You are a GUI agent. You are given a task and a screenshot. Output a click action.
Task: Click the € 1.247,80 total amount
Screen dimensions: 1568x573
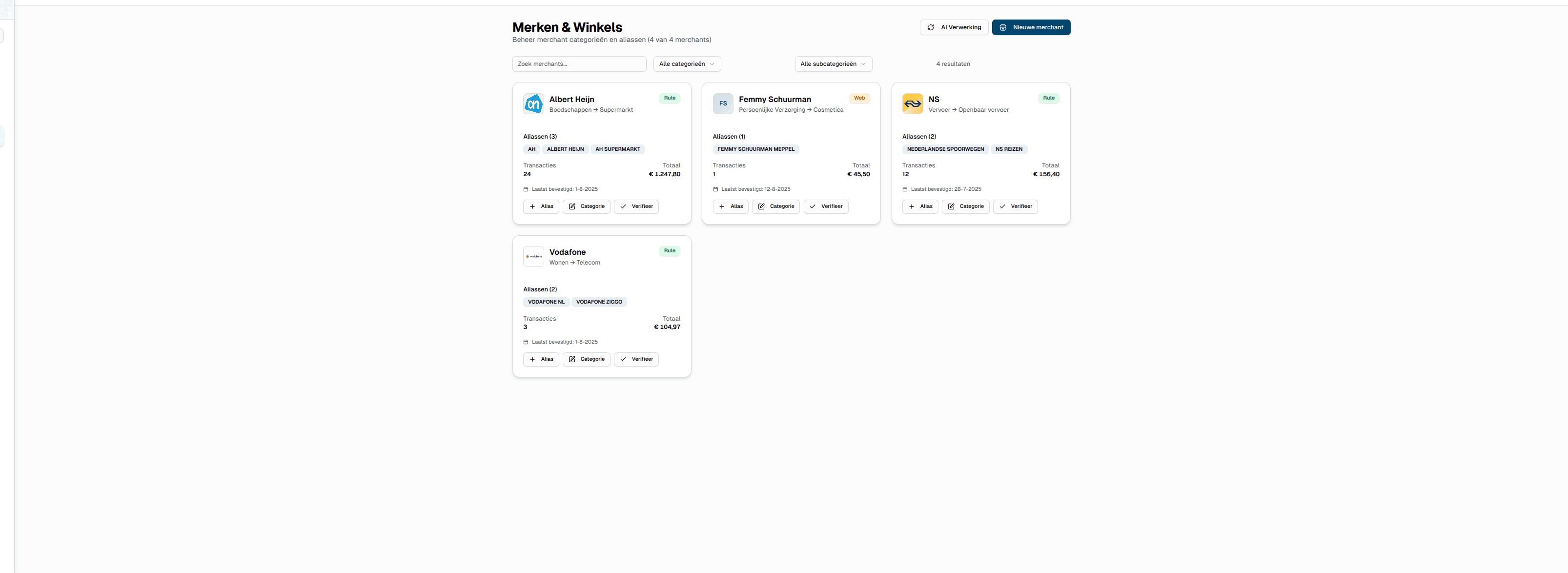pyautogui.click(x=664, y=174)
